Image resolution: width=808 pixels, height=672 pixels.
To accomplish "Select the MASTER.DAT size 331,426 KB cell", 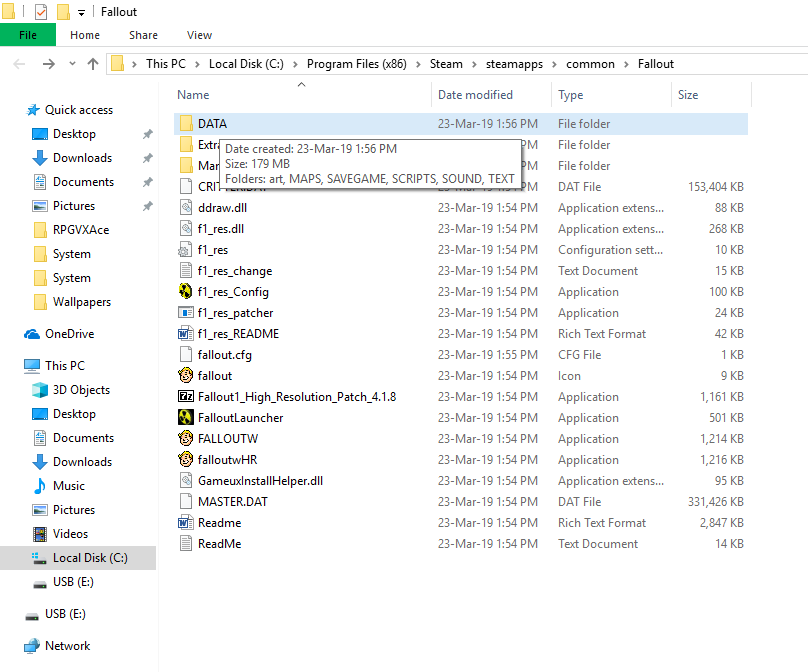I will 715,502.
